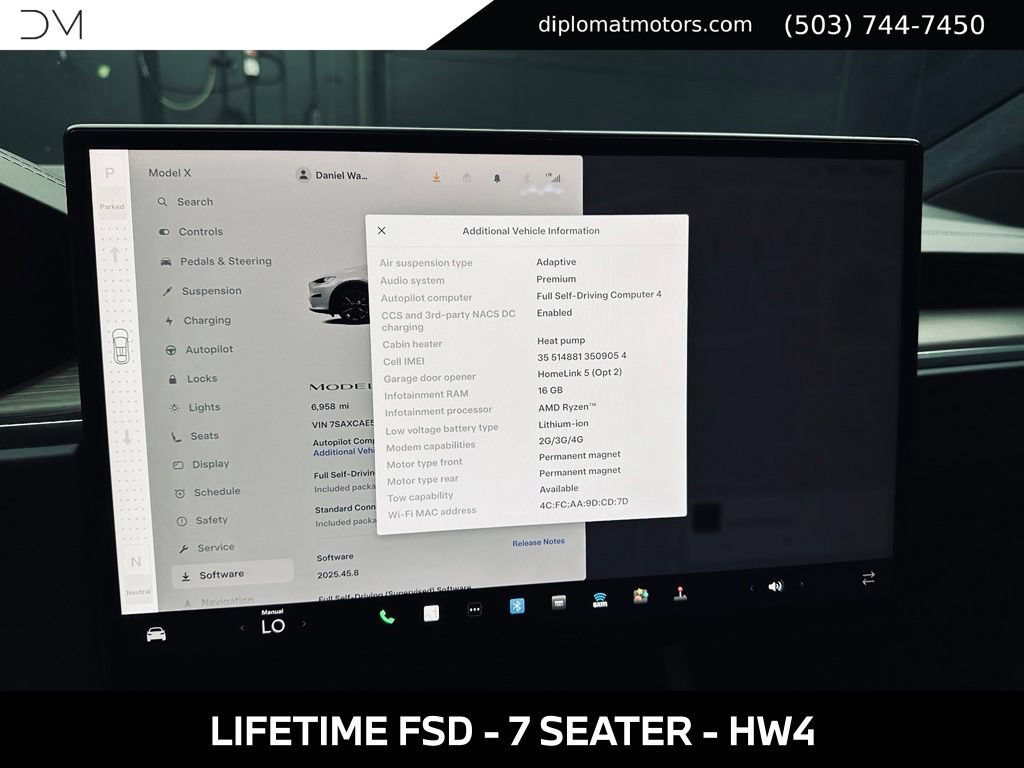
Task: Open the Arcade joystick icon
Action: tap(680, 594)
